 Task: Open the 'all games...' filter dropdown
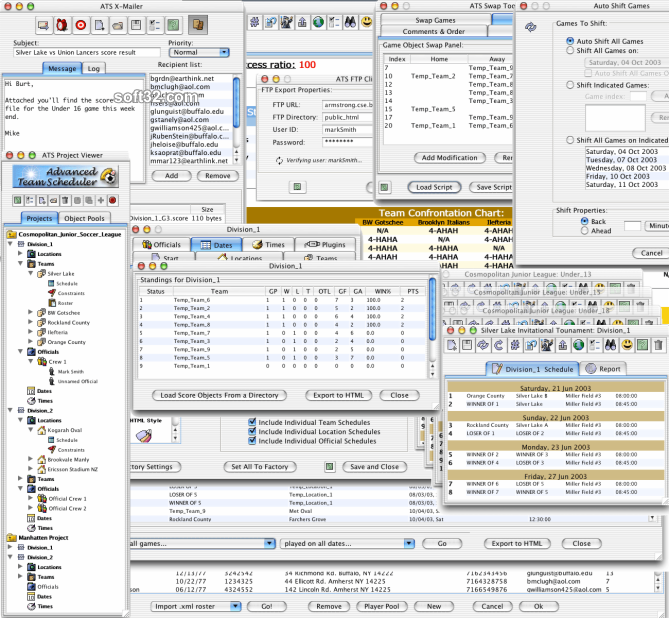(x=202, y=543)
